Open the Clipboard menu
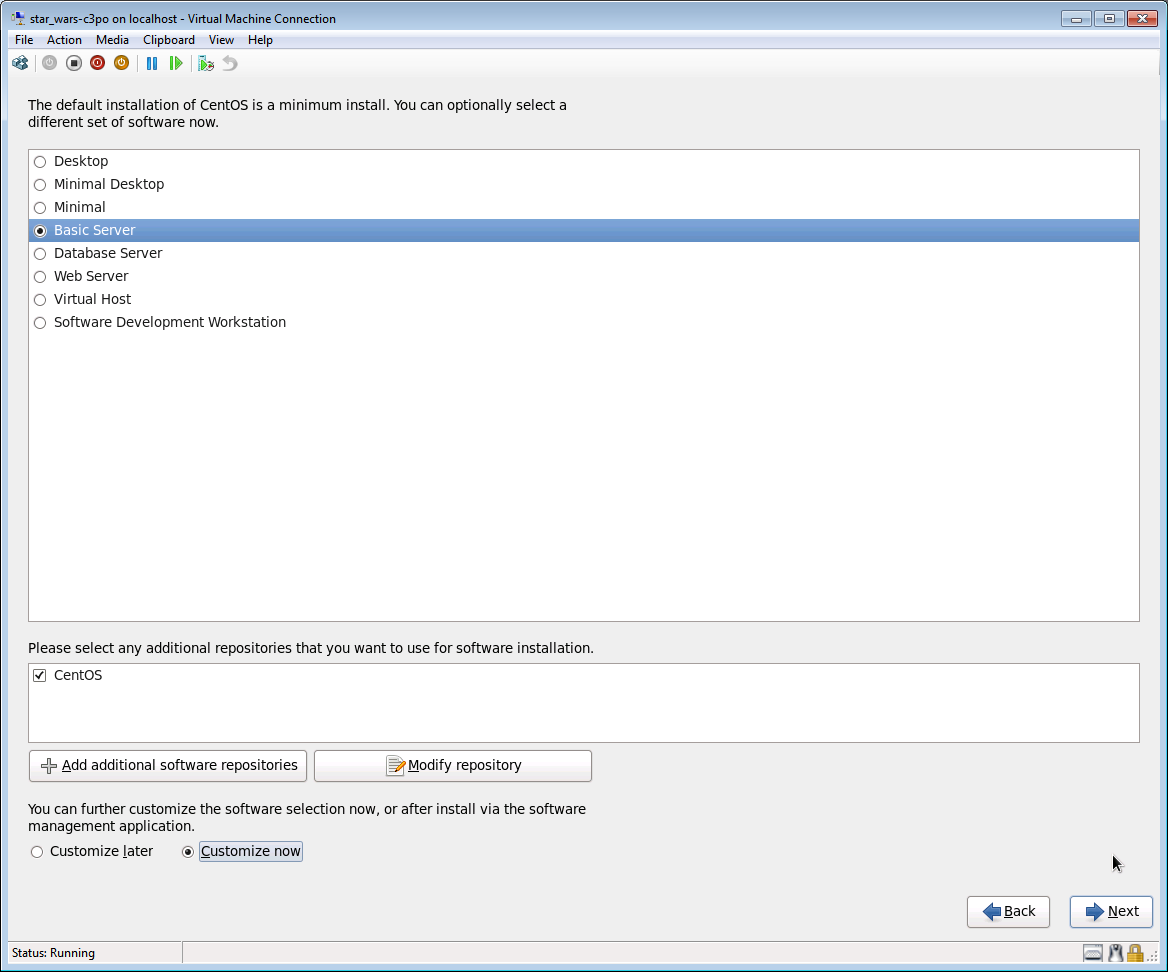Screen dimensions: 1168x972 tap(169, 39)
